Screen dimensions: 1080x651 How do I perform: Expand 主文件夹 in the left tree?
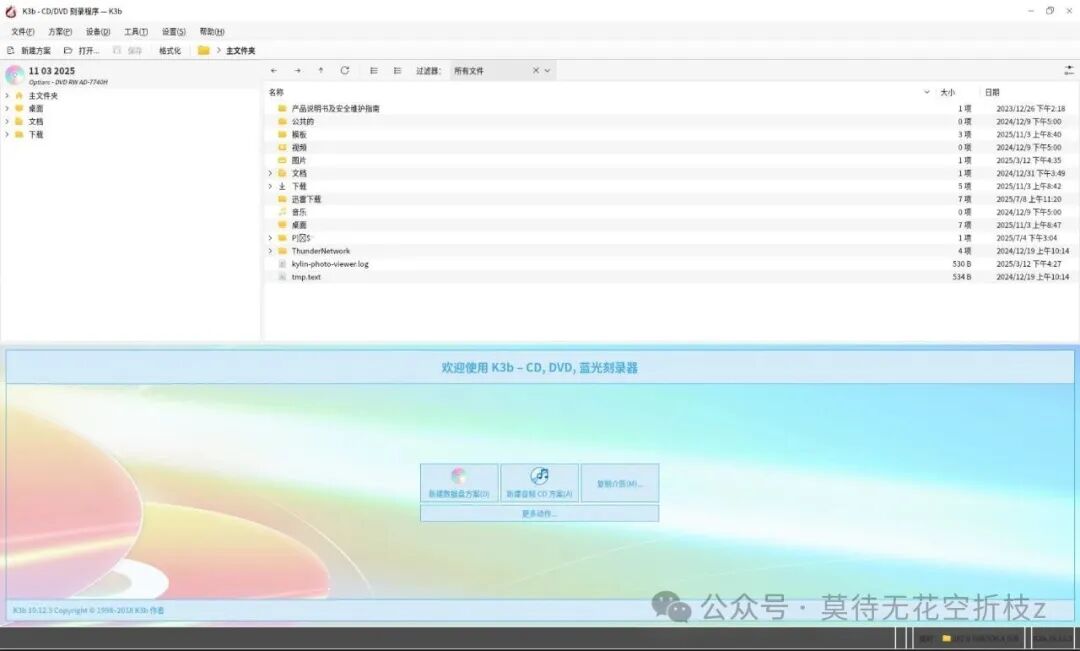tap(7, 96)
